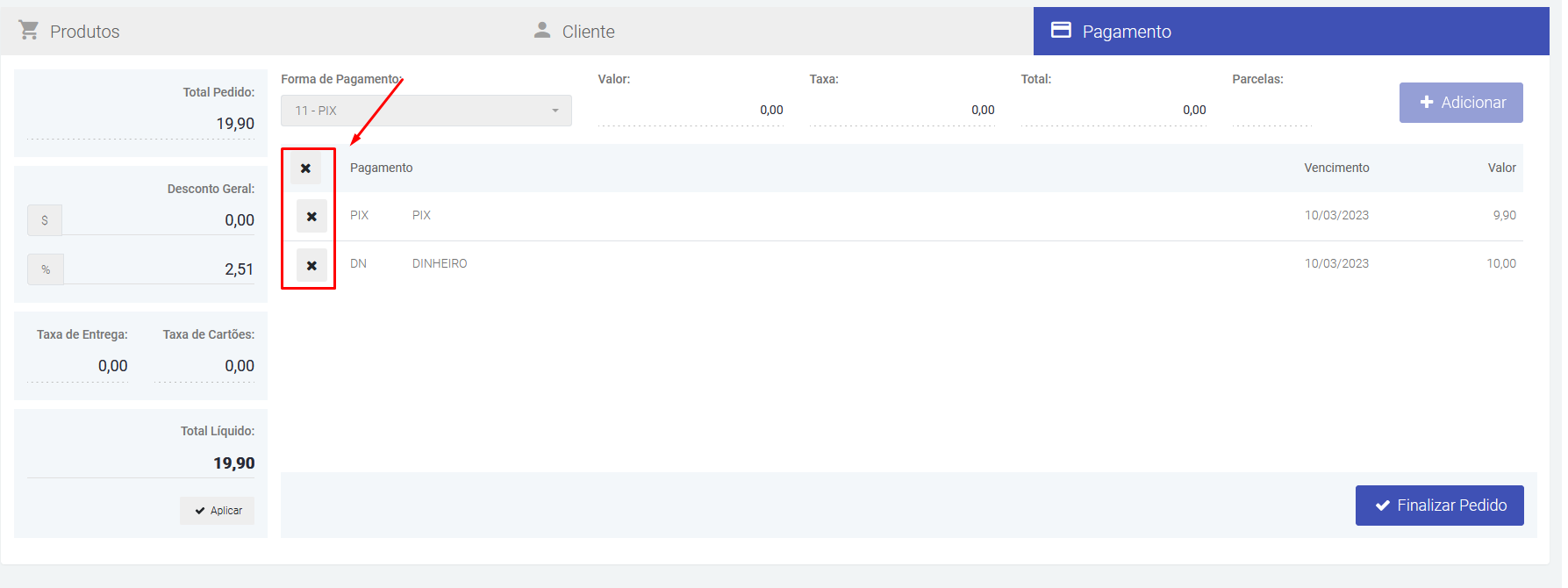
Task: Click dropdown arrow next to 11 - PIX
Action: (555, 111)
